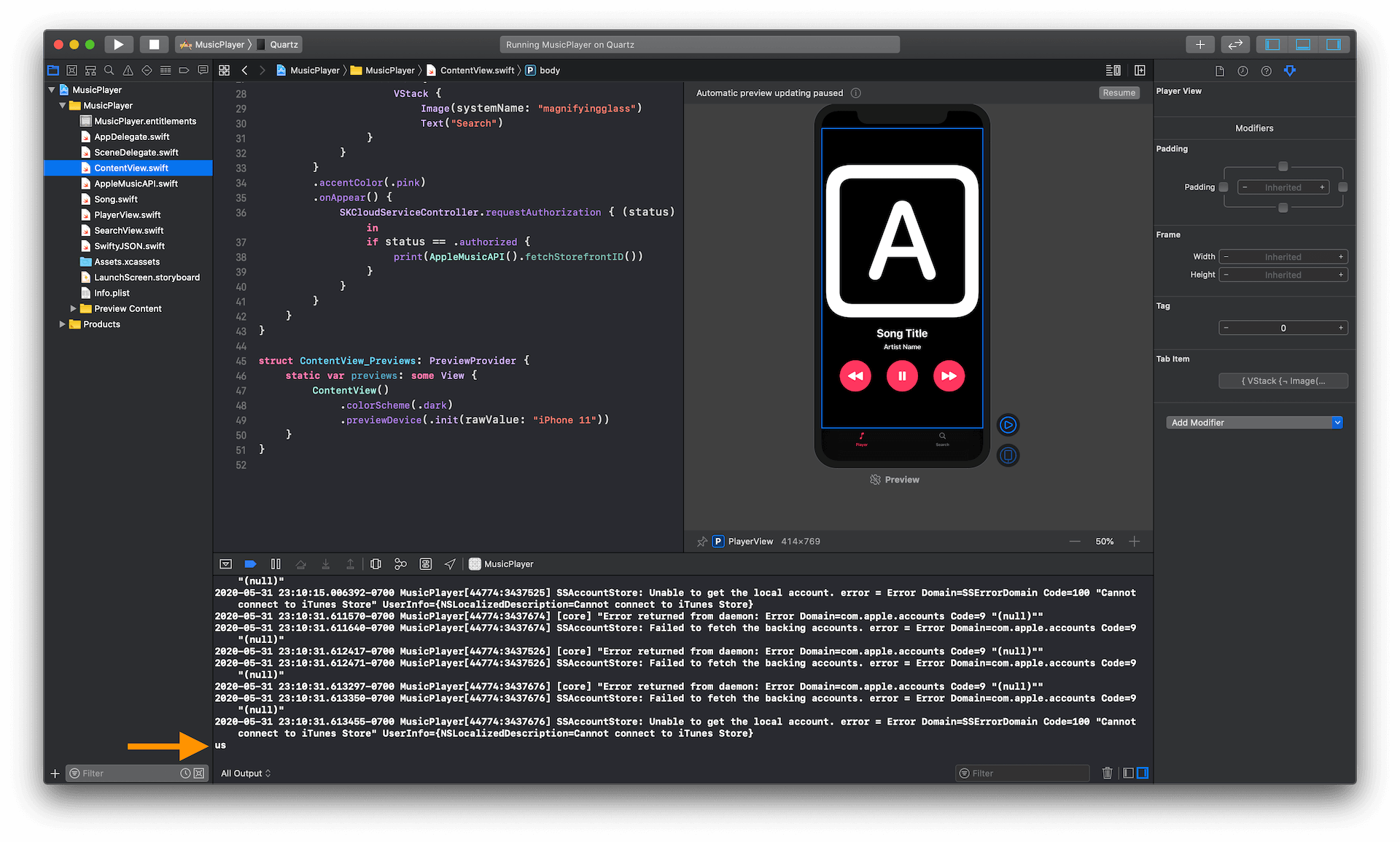Open the Add Modifier dropdown
This screenshot has height=842, width=1400.
coord(1253,422)
